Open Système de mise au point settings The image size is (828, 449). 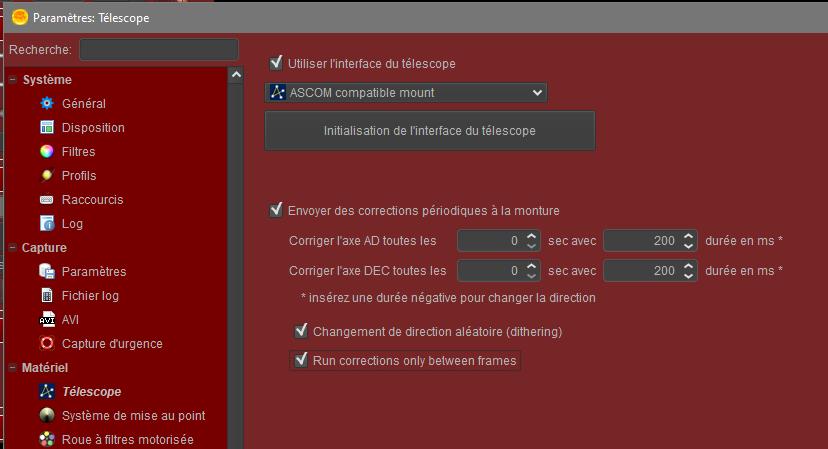[x=133, y=416]
